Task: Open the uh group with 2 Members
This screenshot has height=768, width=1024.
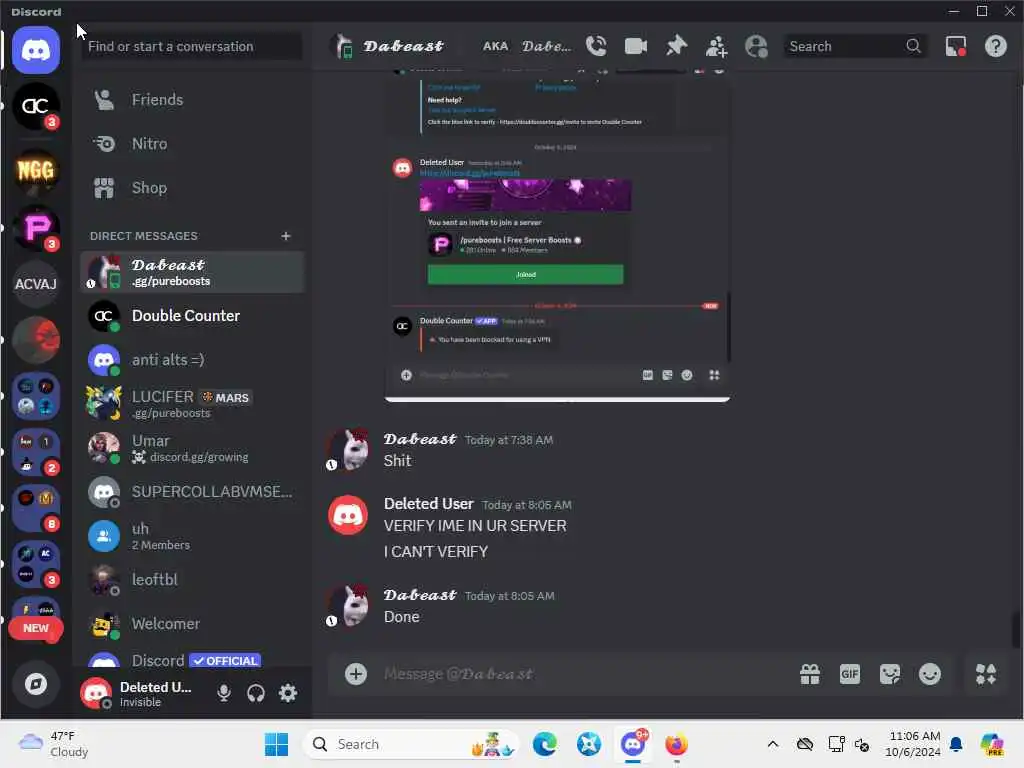Action: pos(192,536)
